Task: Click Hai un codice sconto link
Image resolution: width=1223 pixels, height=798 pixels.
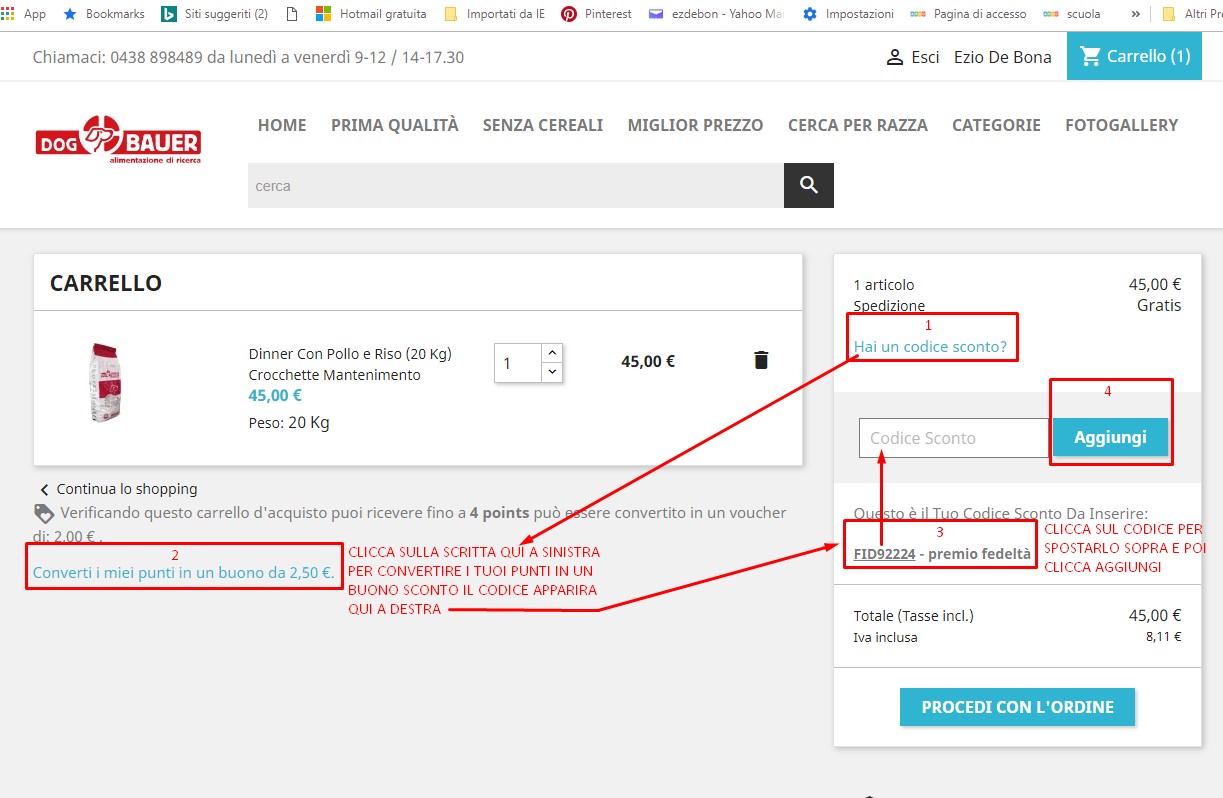Action: pyautogui.click(x=930, y=347)
